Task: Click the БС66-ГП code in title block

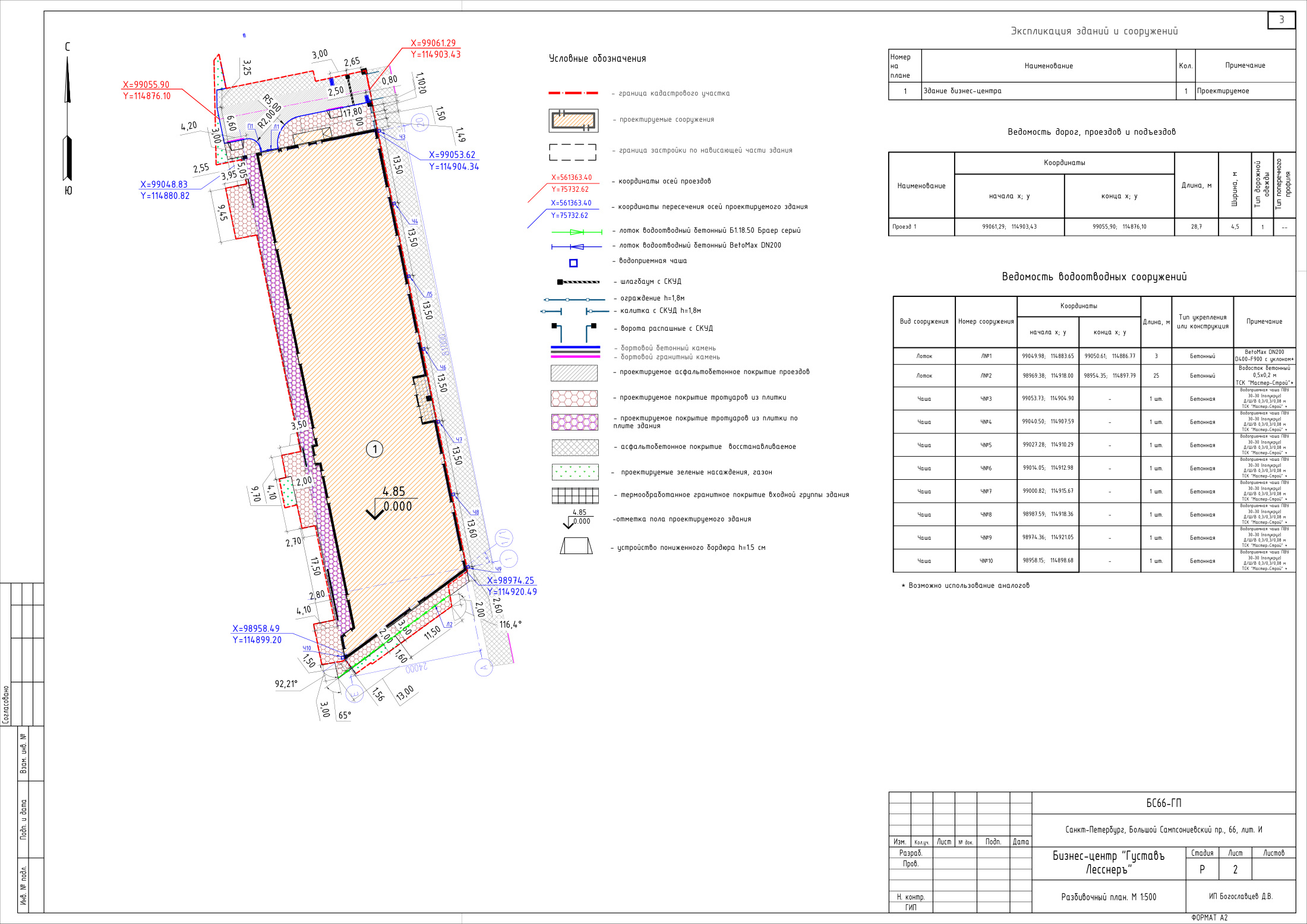Action: pyautogui.click(x=1163, y=803)
